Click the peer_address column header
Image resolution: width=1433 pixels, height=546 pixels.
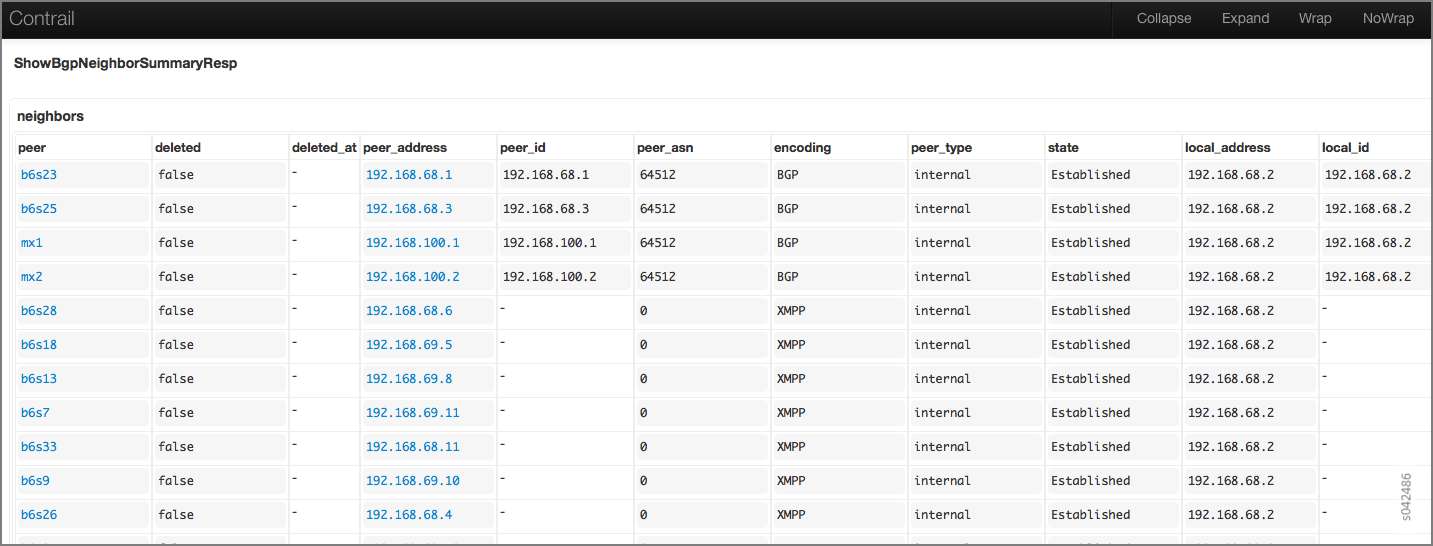tap(405, 148)
